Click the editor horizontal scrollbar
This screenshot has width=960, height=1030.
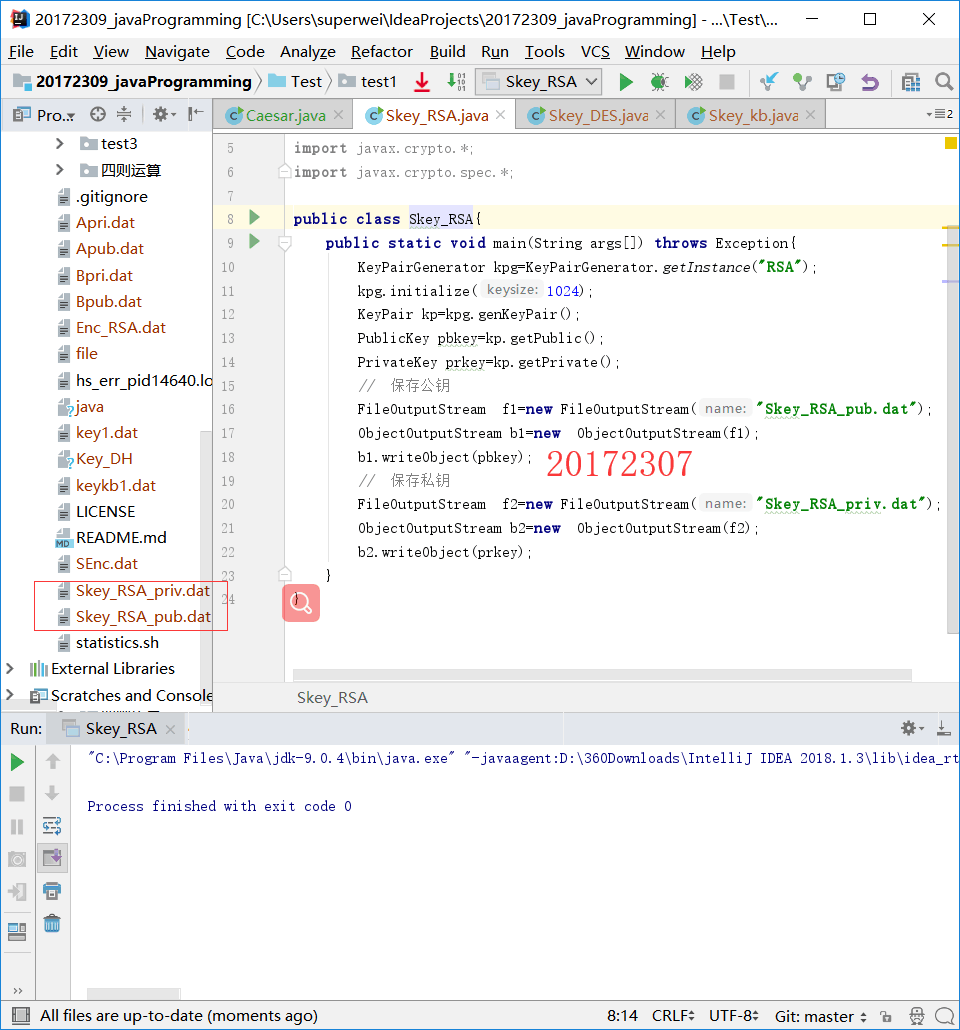pyautogui.click(x=602, y=675)
